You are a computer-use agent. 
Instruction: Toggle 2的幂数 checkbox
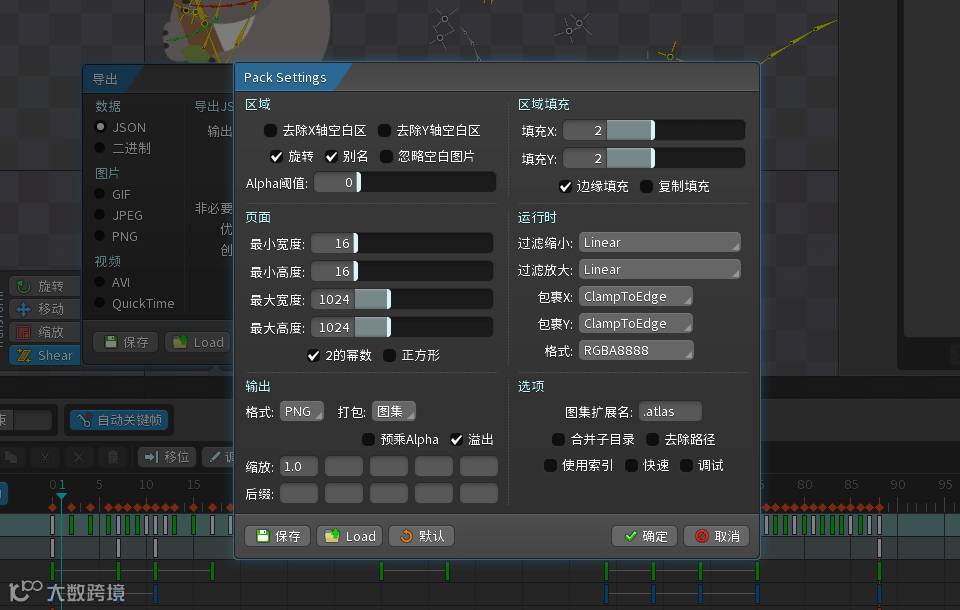(x=313, y=355)
